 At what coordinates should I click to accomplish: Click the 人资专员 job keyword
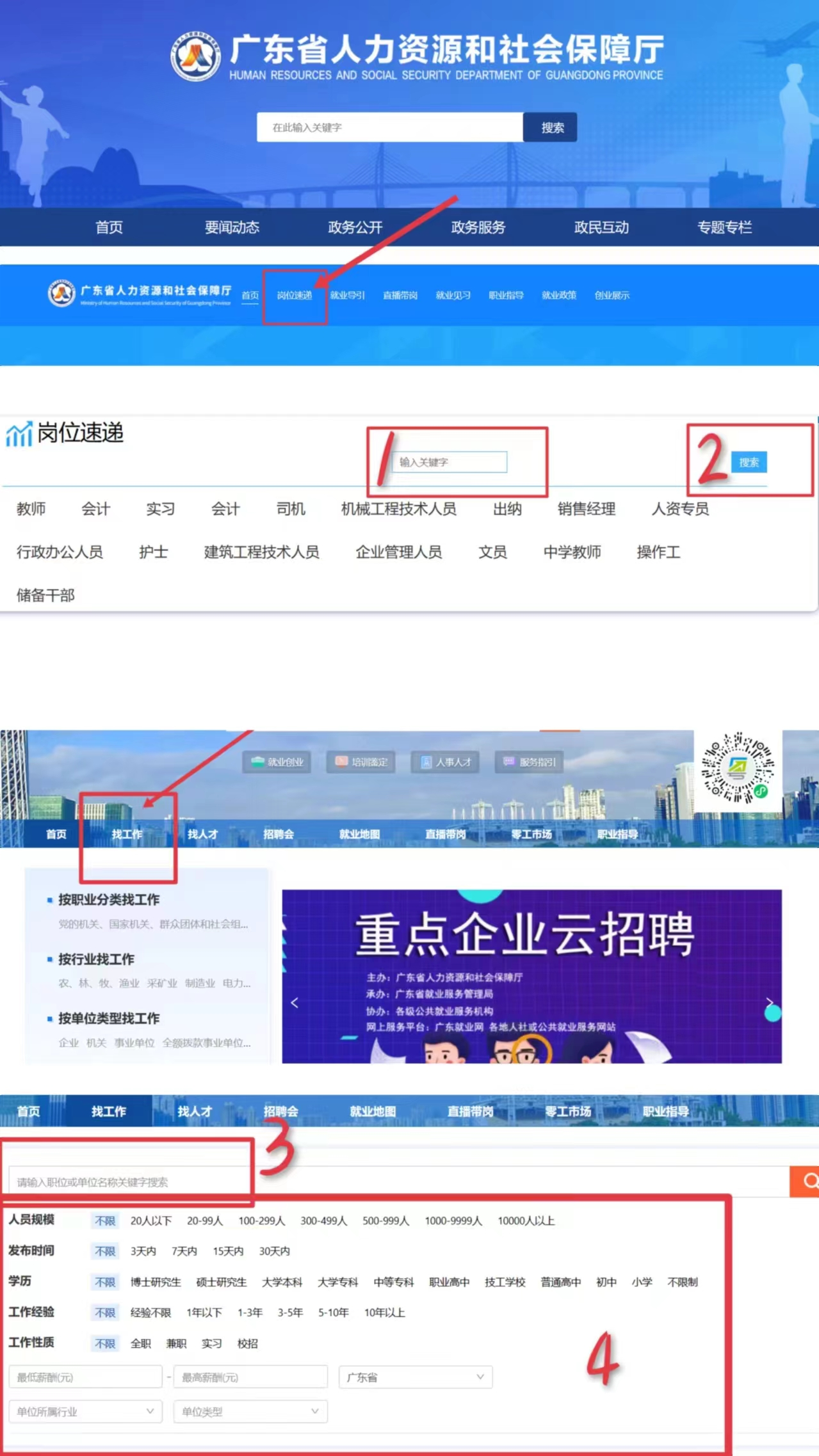(680, 509)
